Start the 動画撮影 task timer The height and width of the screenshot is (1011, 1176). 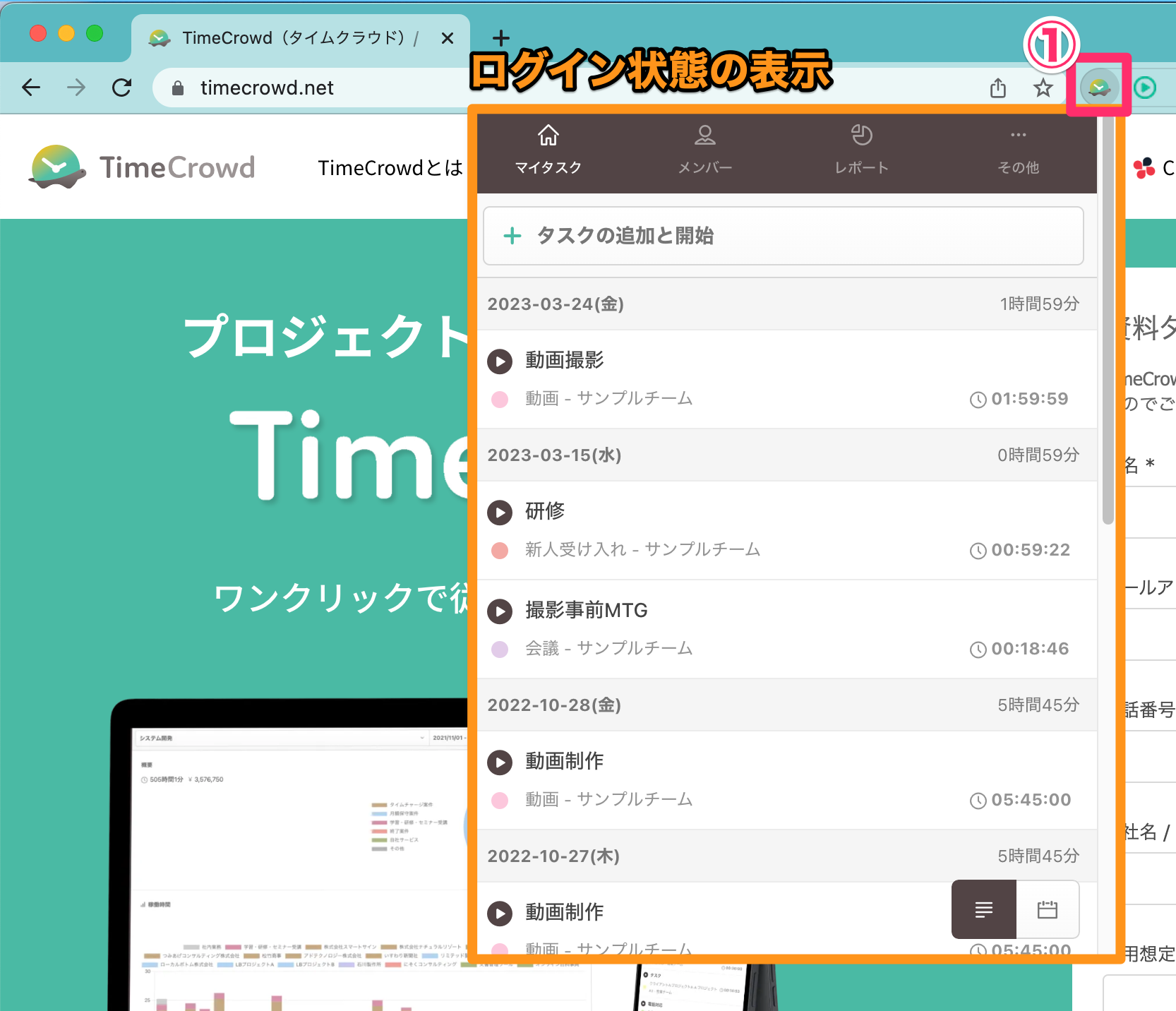(500, 361)
